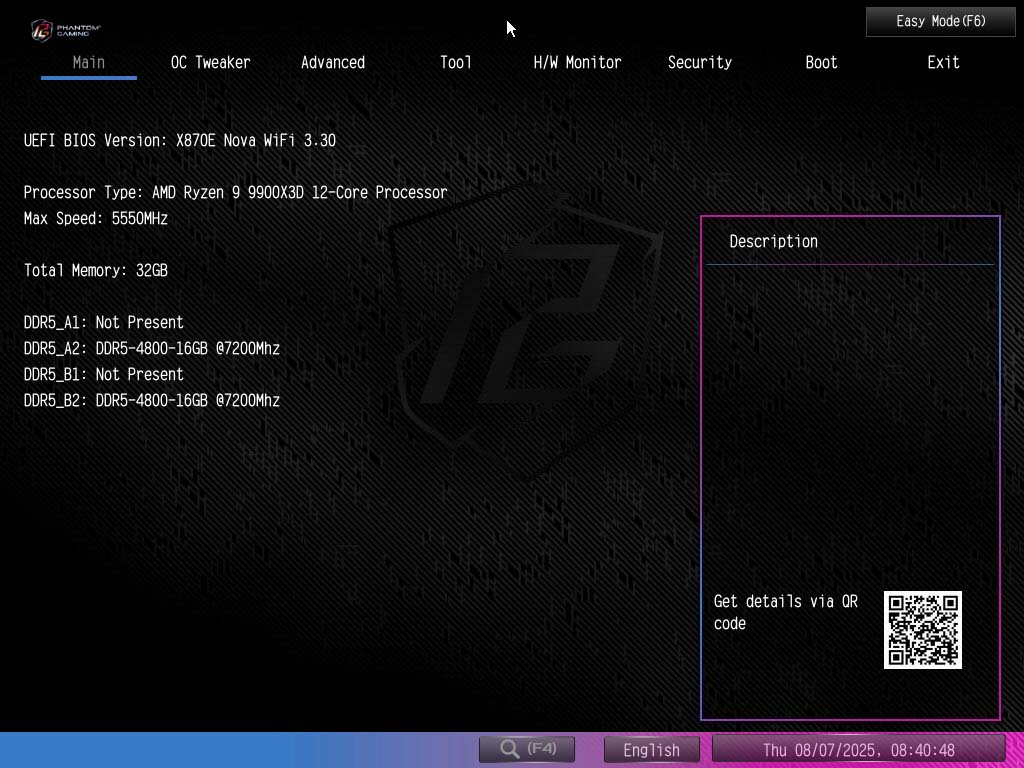Select the Main tab
The image size is (1024, 768).
click(88, 62)
